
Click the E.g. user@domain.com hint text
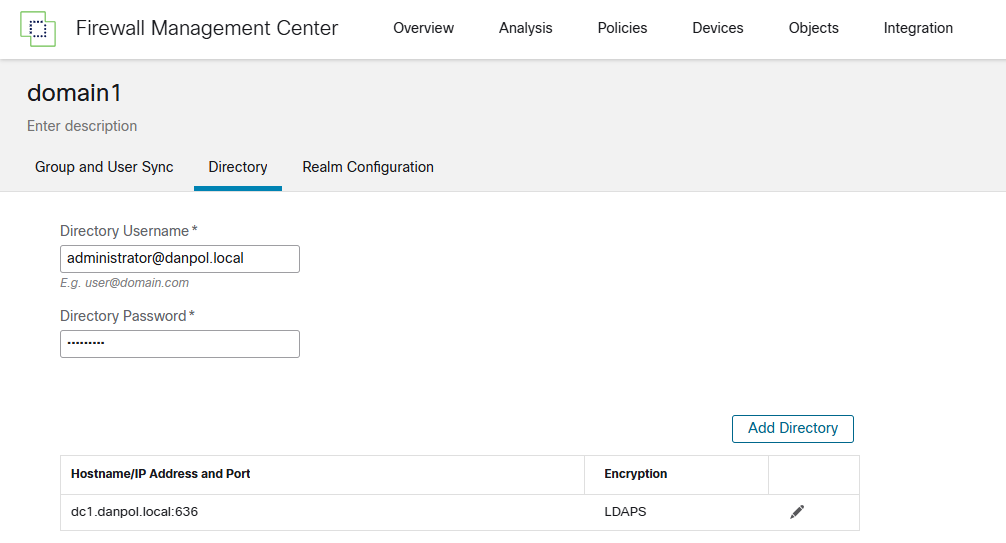click(124, 283)
